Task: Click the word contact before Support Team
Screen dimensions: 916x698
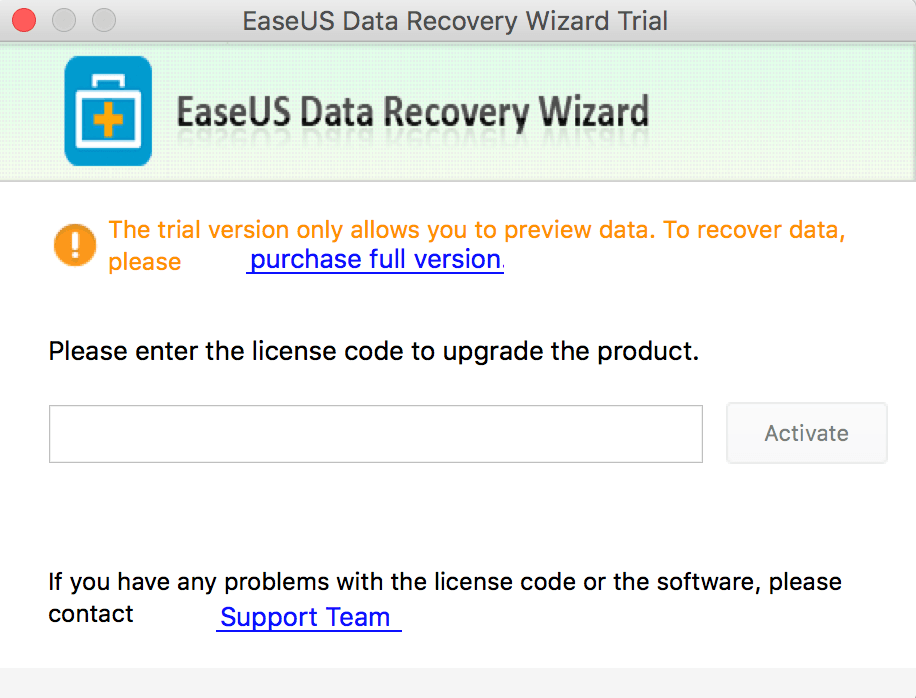Action: [x=91, y=614]
